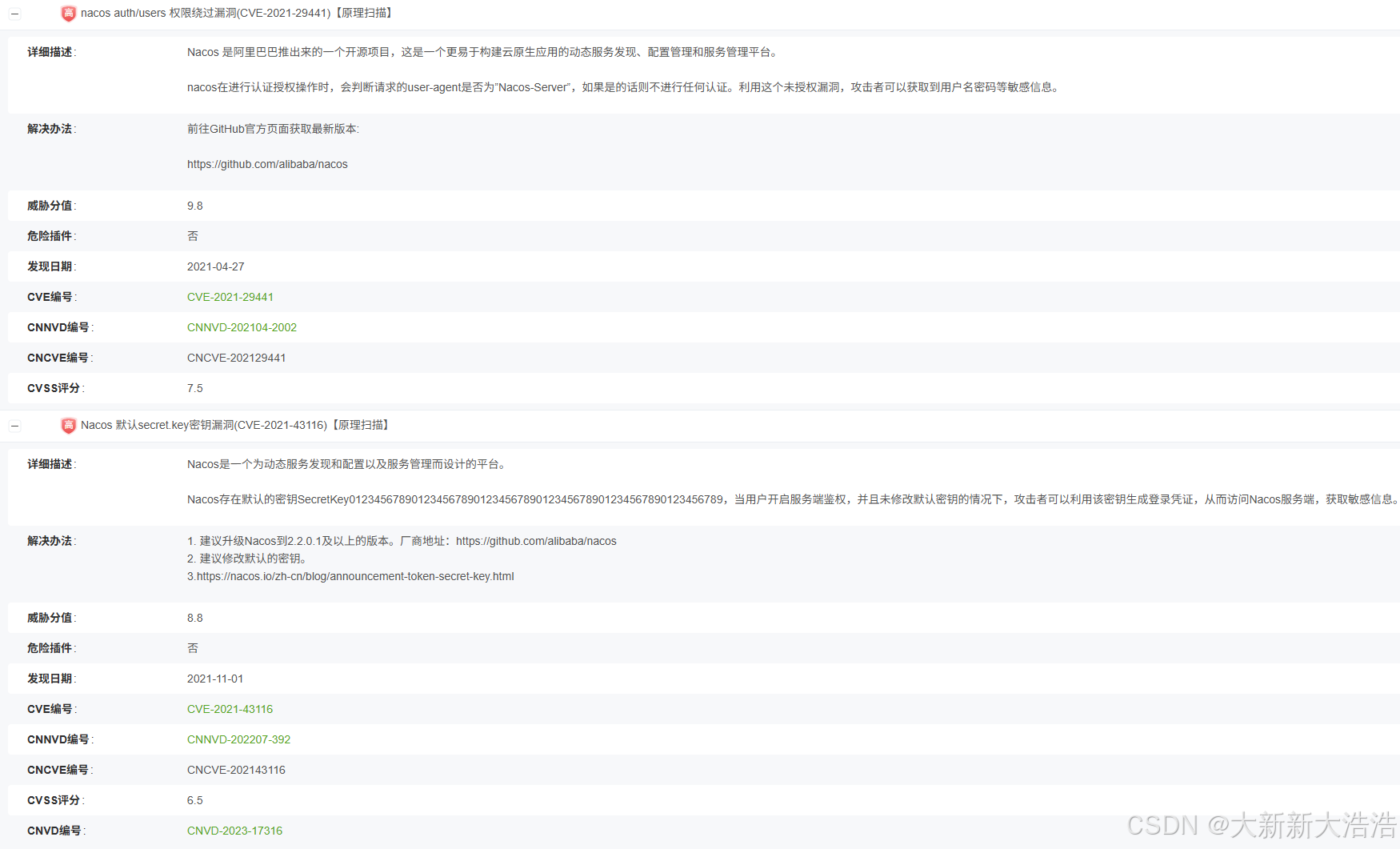Click the threat score value 8.8
This screenshot has height=849, width=1400.
(x=195, y=618)
